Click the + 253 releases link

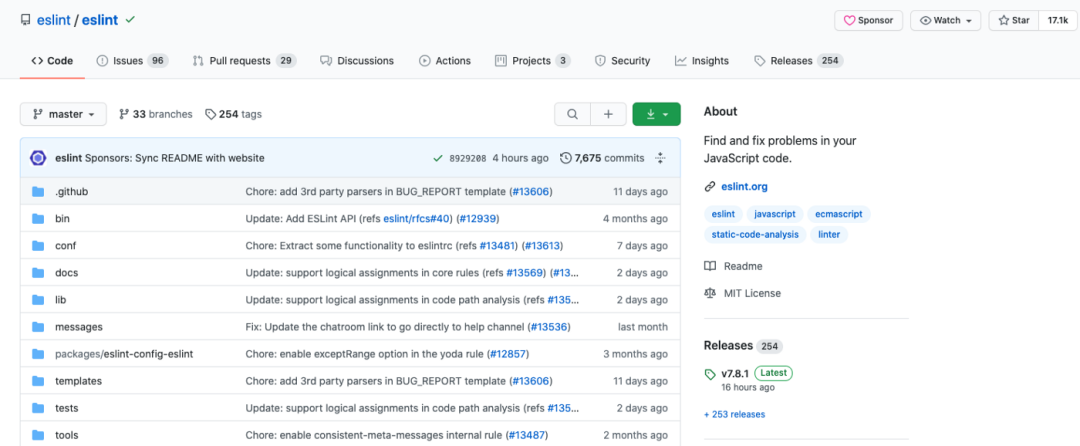coord(734,414)
